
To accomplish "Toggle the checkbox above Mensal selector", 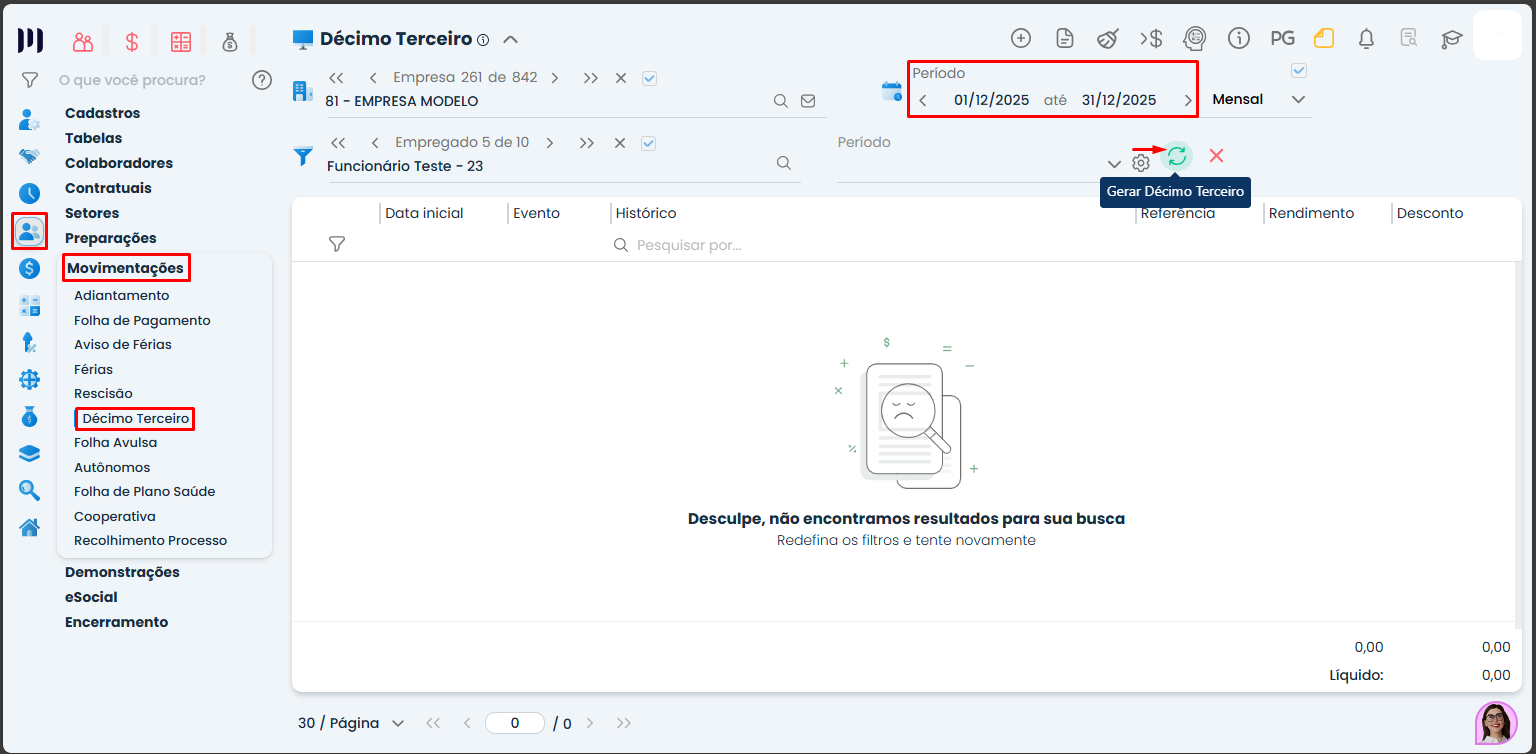I will point(1299,71).
